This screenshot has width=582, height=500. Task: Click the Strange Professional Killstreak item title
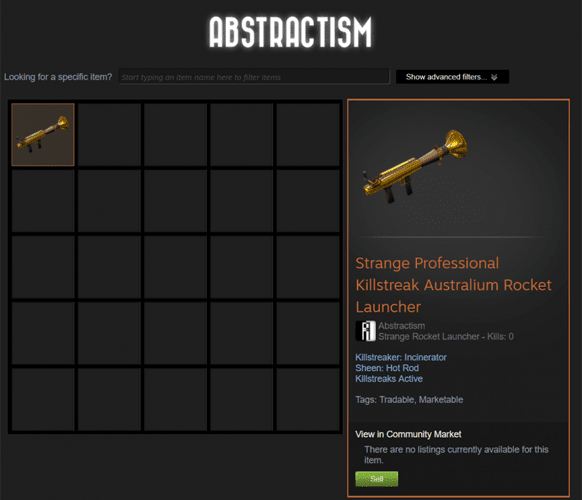tap(454, 285)
